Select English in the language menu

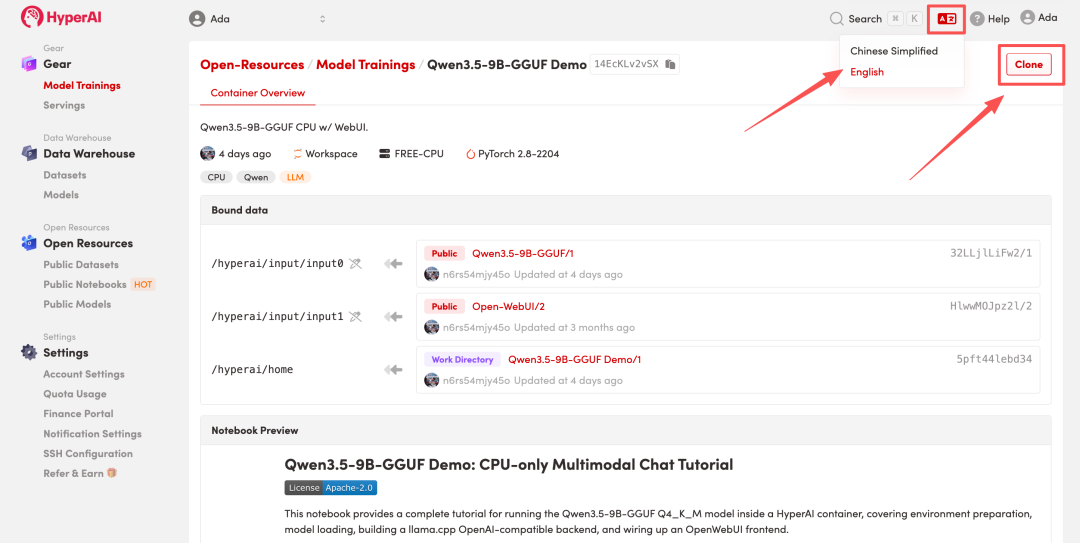click(x=866, y=72)
